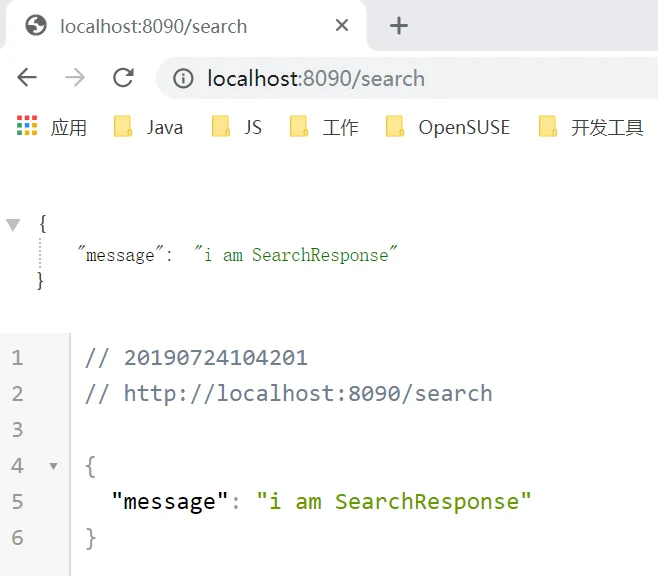View site information icon in address bar

point(183,79)
